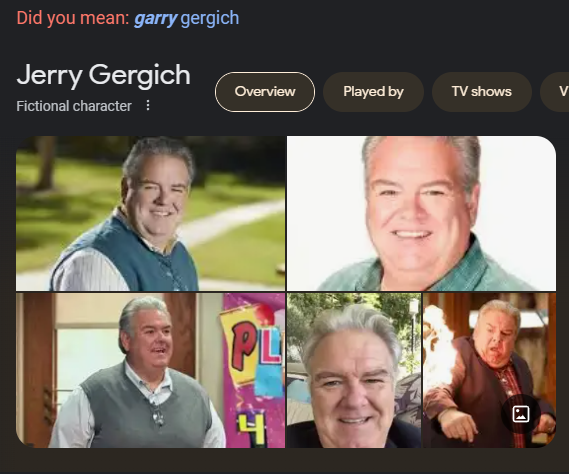Click the italic "garry" spelling correction
This screenshot has height=474, width=569.
[156, 18]
